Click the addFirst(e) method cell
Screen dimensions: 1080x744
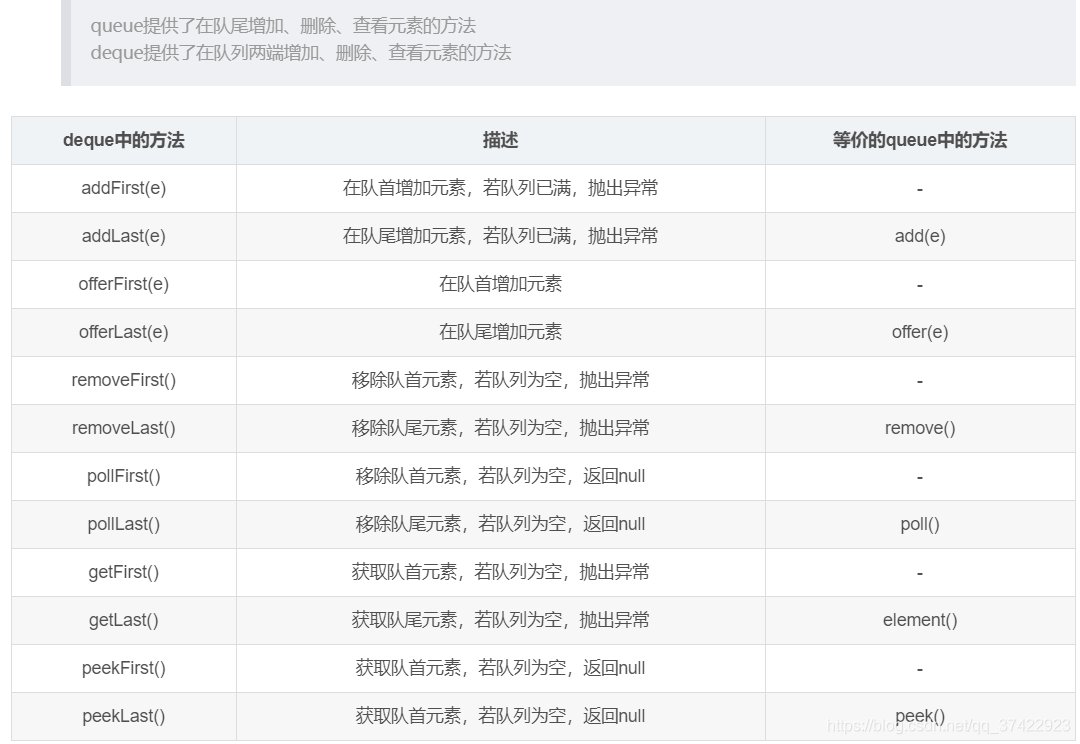[x=123, y=188]
